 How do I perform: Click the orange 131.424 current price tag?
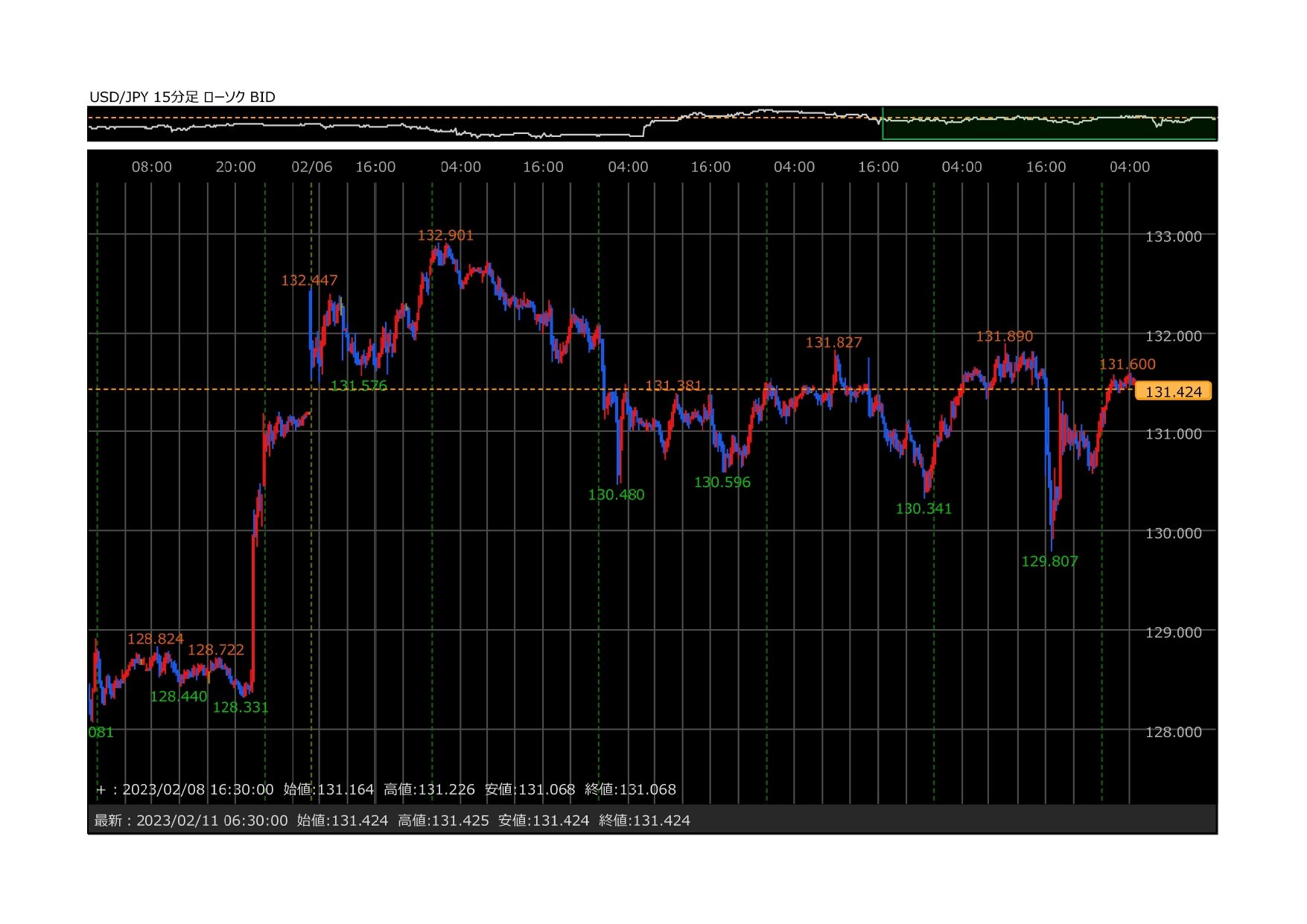tap(1173, 392)
